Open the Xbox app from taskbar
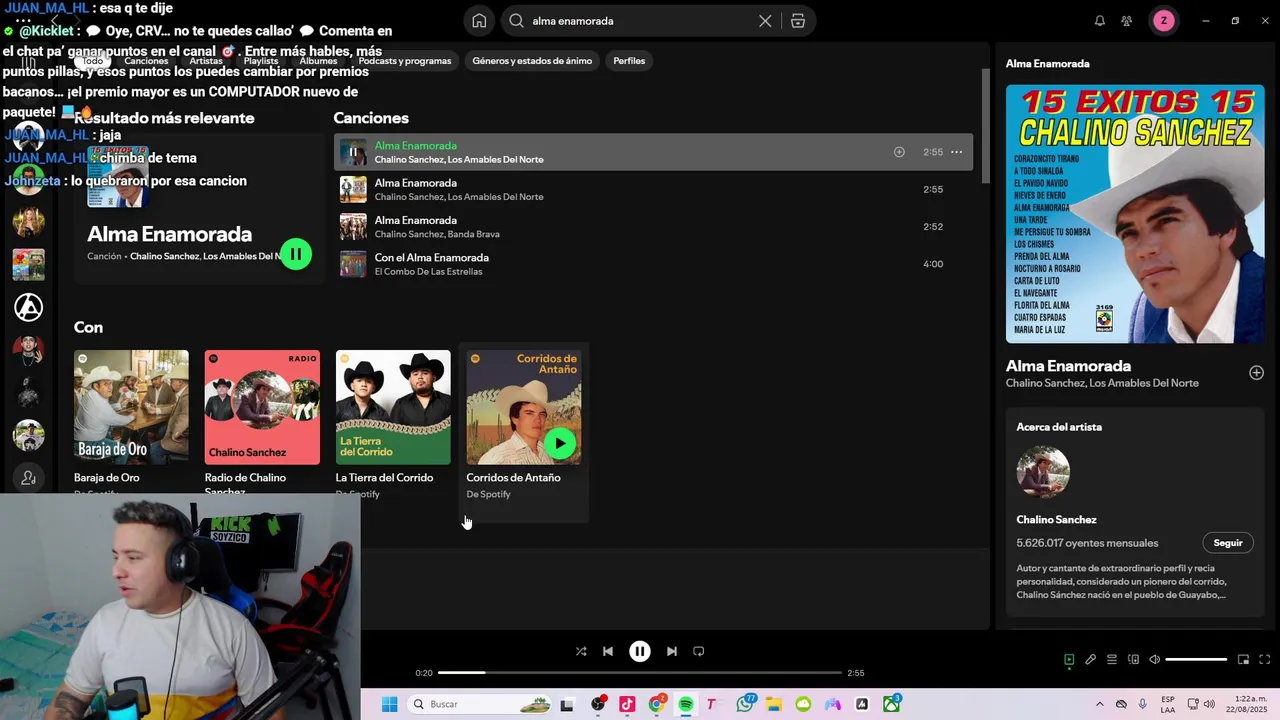Image resolution: width=1280 pixels, height=720 pixels. [891, 704]
